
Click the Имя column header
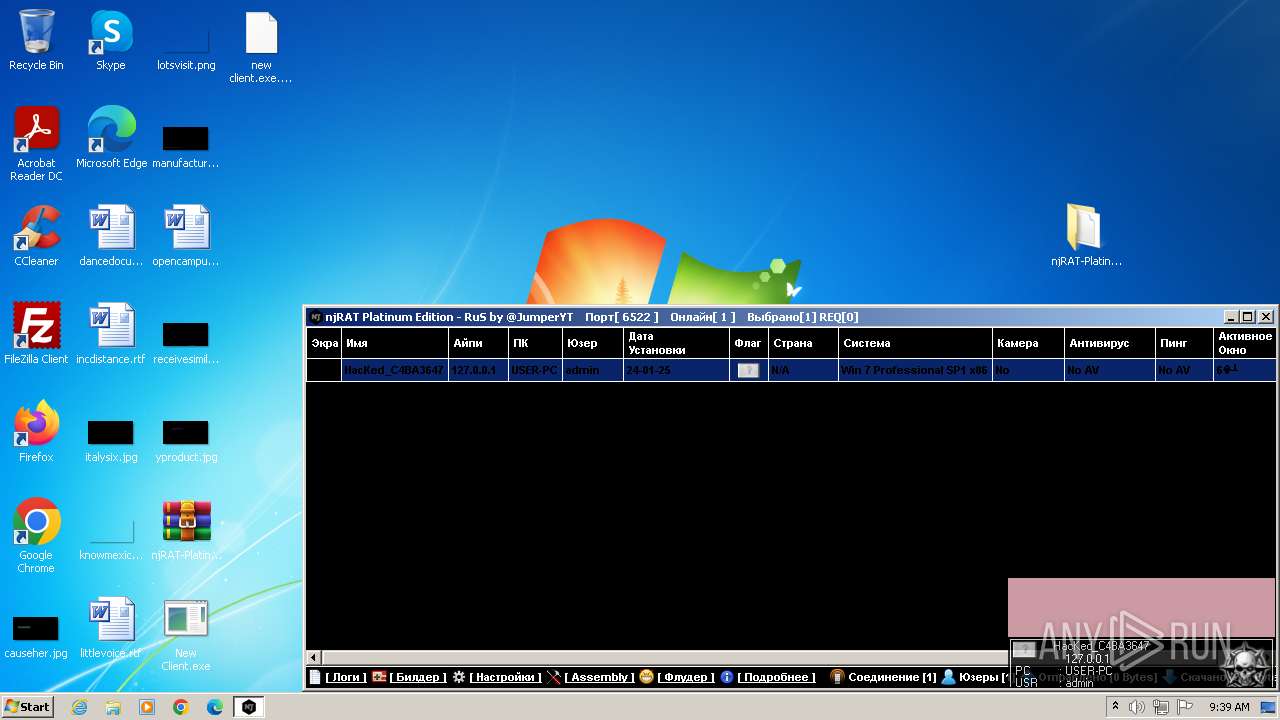pos(394,343)
